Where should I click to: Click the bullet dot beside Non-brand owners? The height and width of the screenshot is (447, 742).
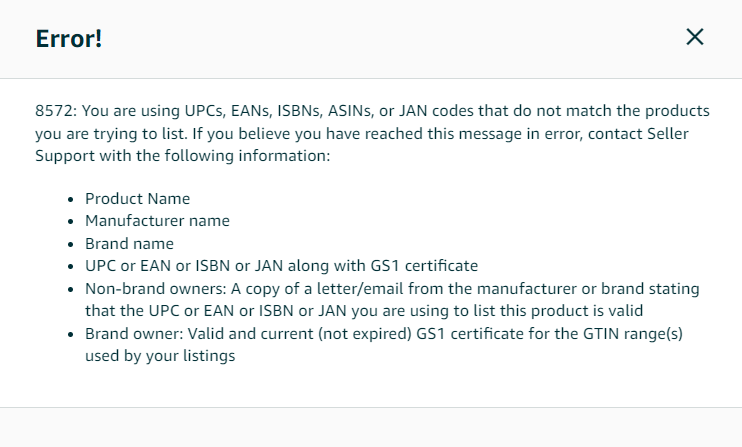click(71, 289)
